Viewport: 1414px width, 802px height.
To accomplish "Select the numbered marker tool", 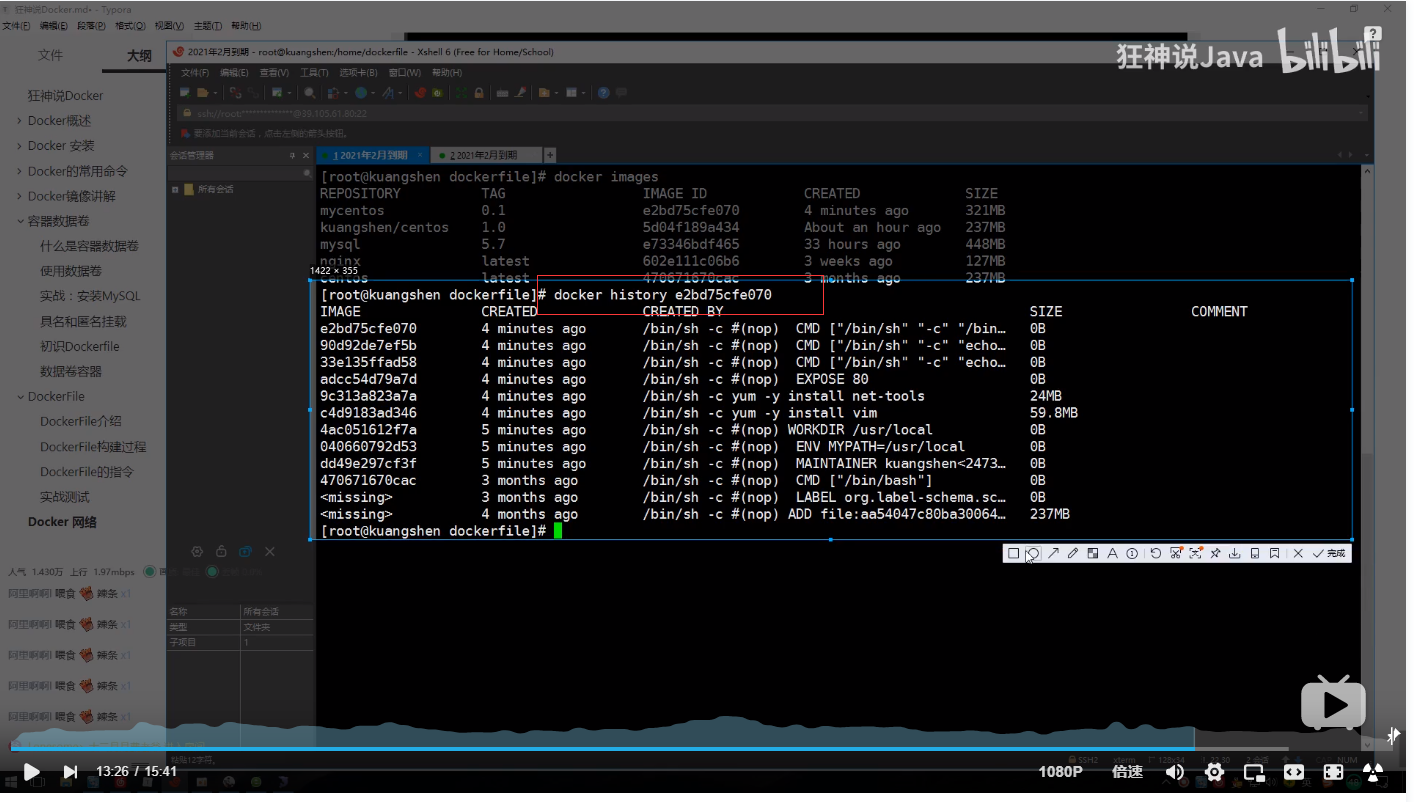I will (x=1132, y=553).
